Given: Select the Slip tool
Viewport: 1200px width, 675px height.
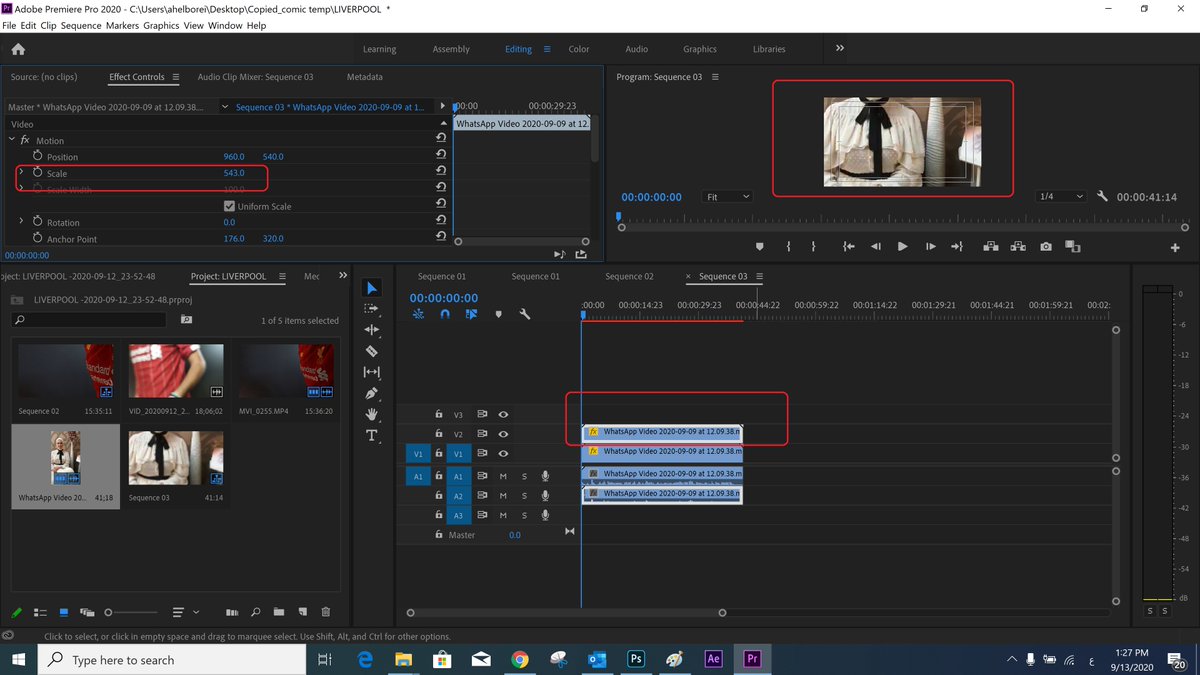Looking at the screenshot, I should [x=371, y=372].
